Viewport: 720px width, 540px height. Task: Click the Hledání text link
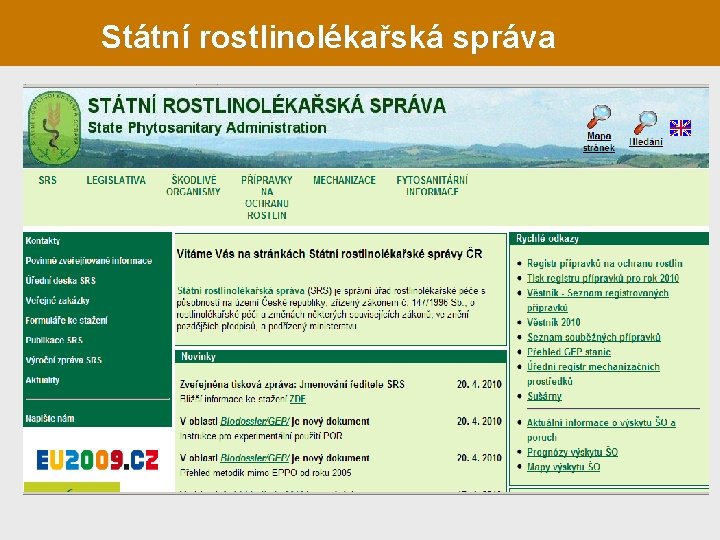click(646, 142)
